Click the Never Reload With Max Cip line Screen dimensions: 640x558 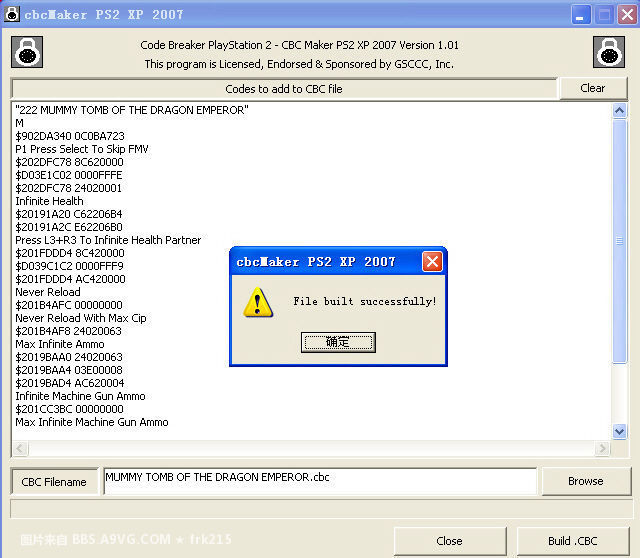pos(81,318)
